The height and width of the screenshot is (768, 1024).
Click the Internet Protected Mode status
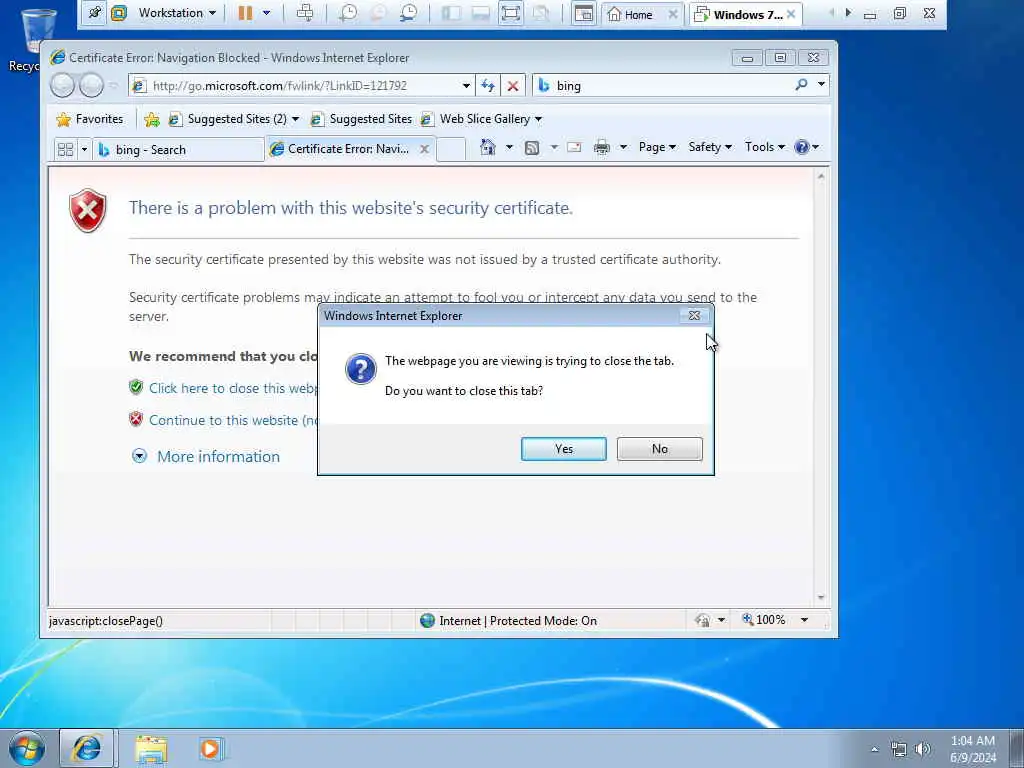[x=509, y=620]
